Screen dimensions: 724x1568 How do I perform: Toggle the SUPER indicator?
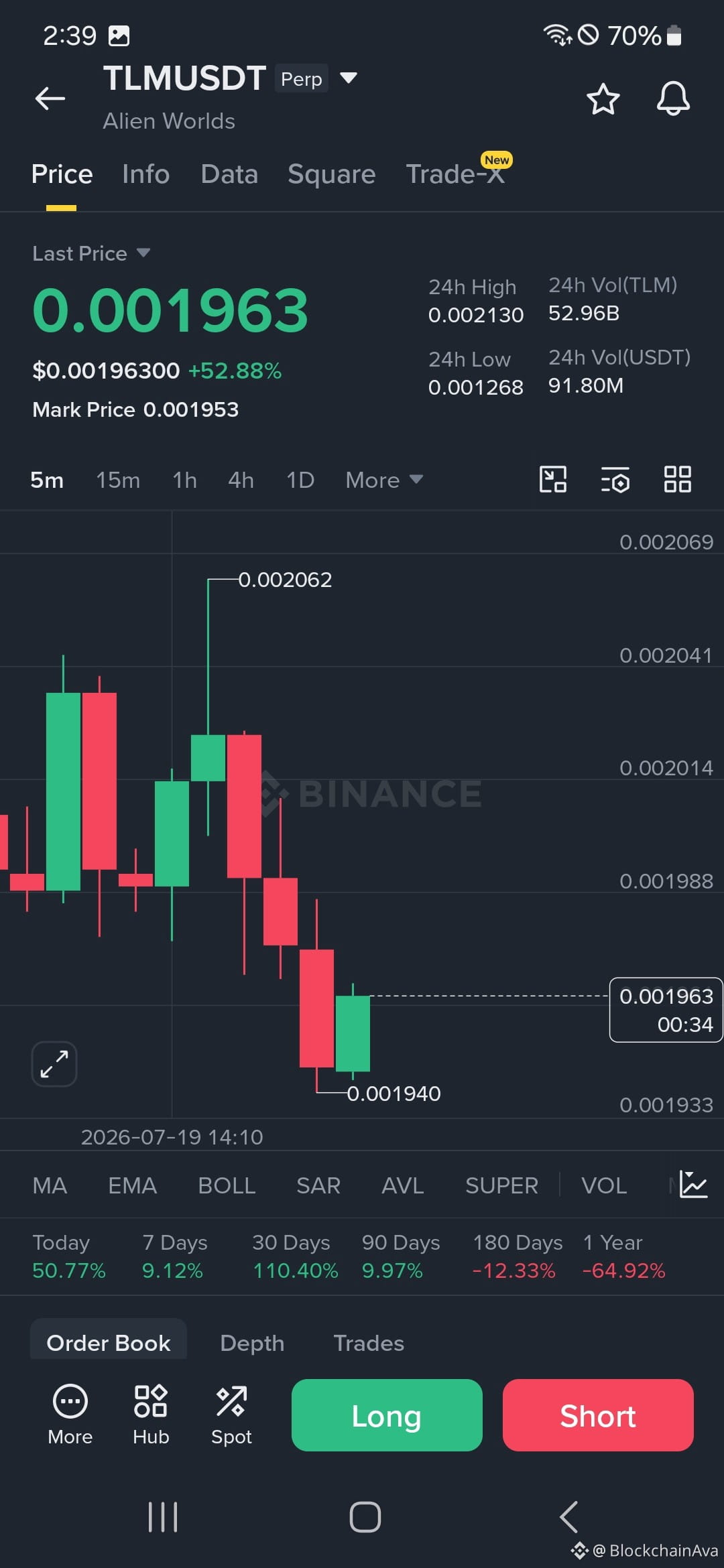pos(501,1185)
